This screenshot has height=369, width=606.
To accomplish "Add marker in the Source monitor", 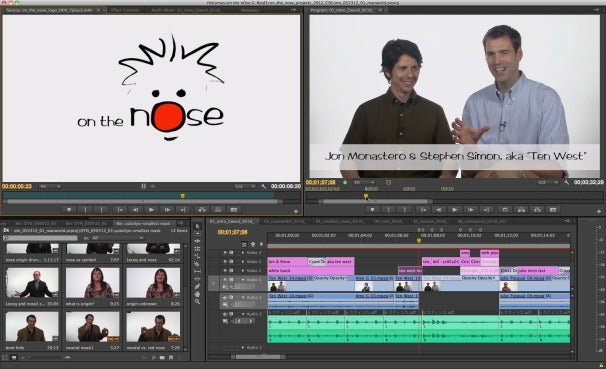I will [x=69, y=209].
